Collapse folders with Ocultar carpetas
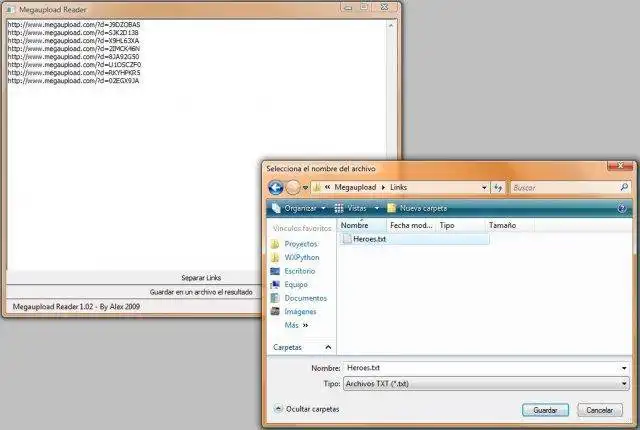This screenshot has width=640, height=430. tap(307, 409)
